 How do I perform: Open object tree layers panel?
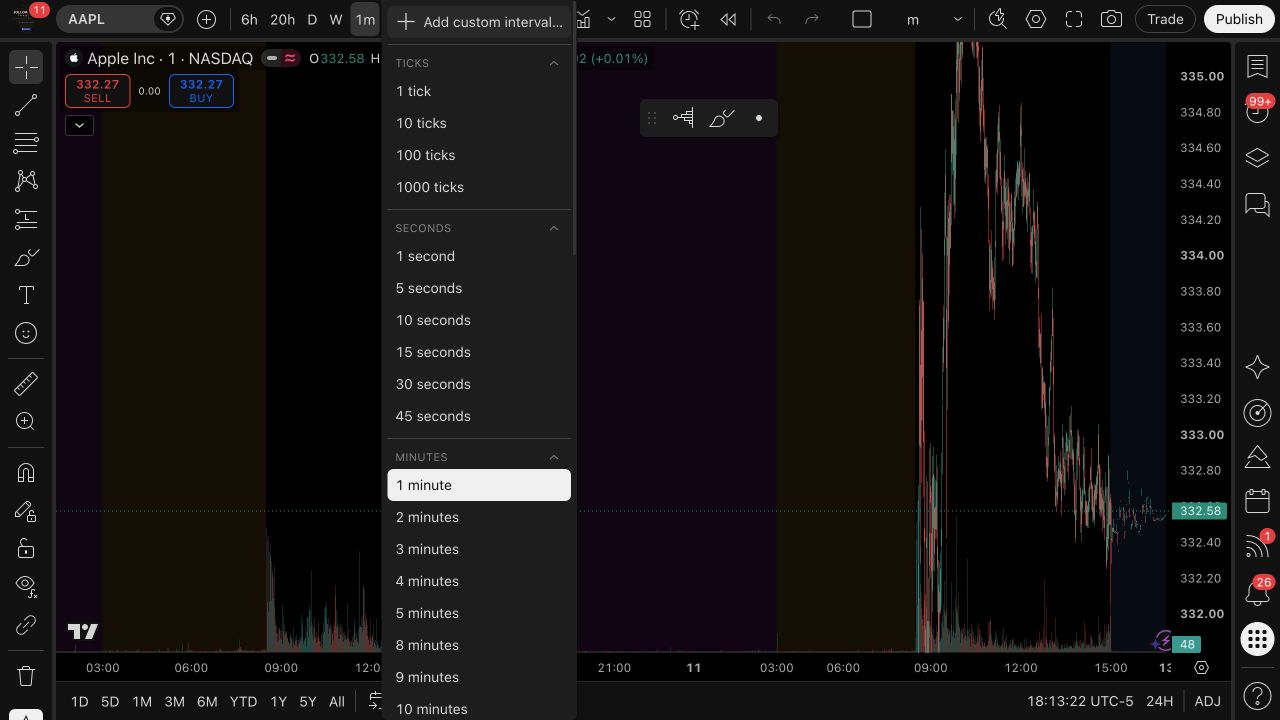tap(1257, 158)
